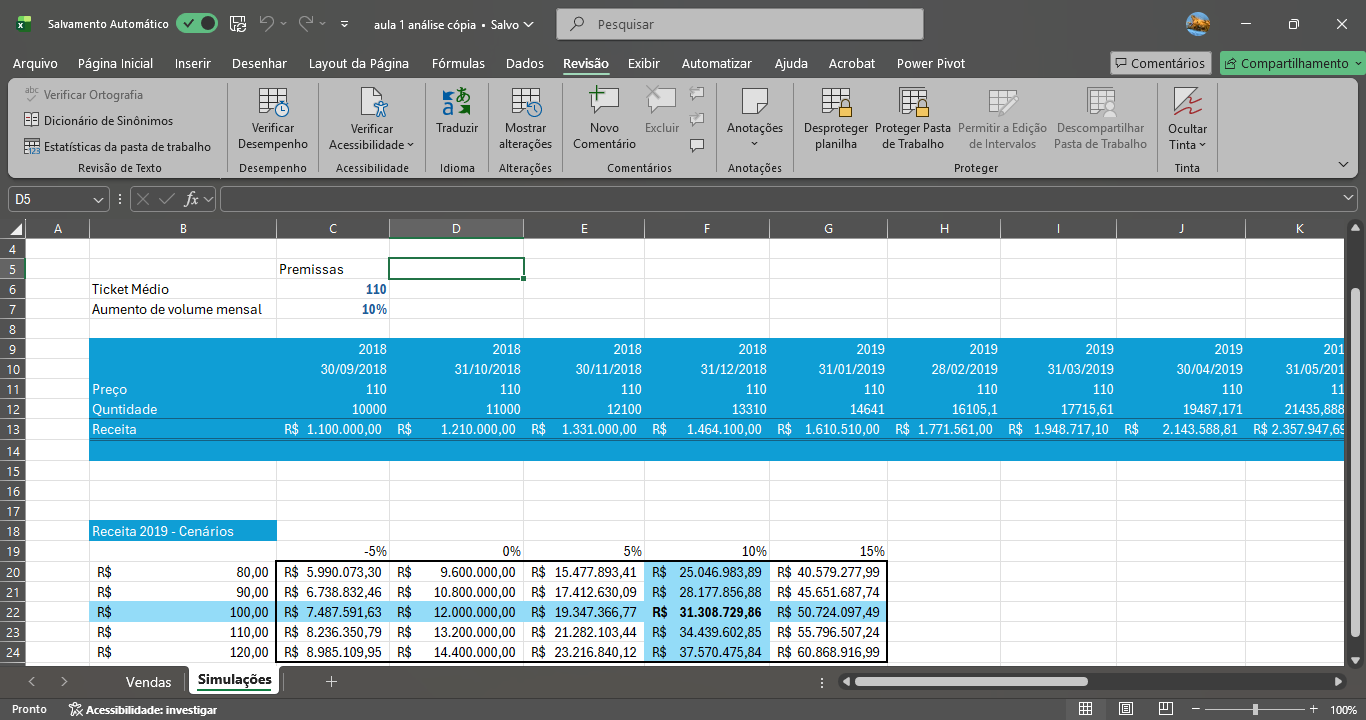Click Desproteger planilha

(x=836, y=120)
